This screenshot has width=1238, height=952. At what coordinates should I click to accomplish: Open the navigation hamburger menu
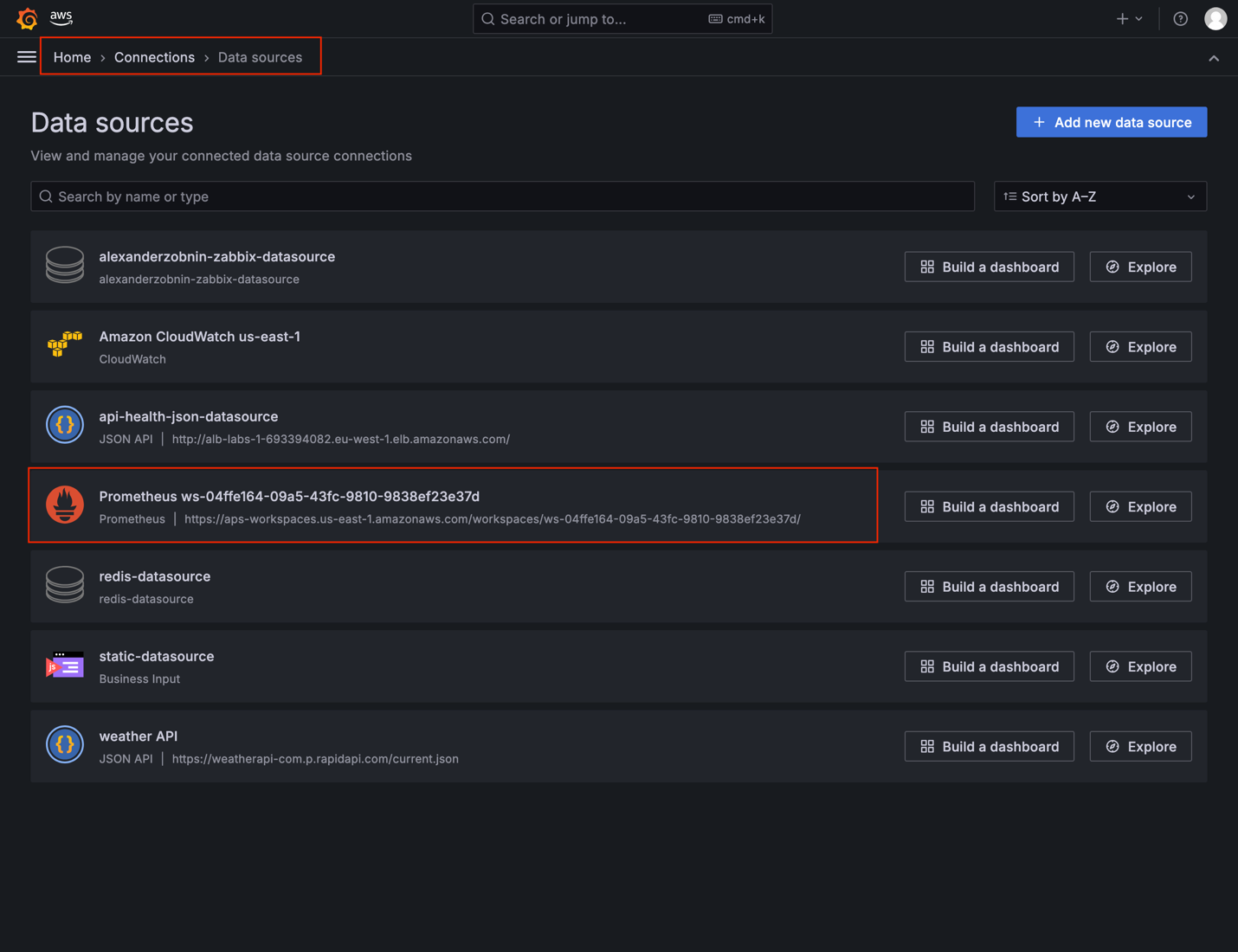pyautogui.click(x=26, y=56)
